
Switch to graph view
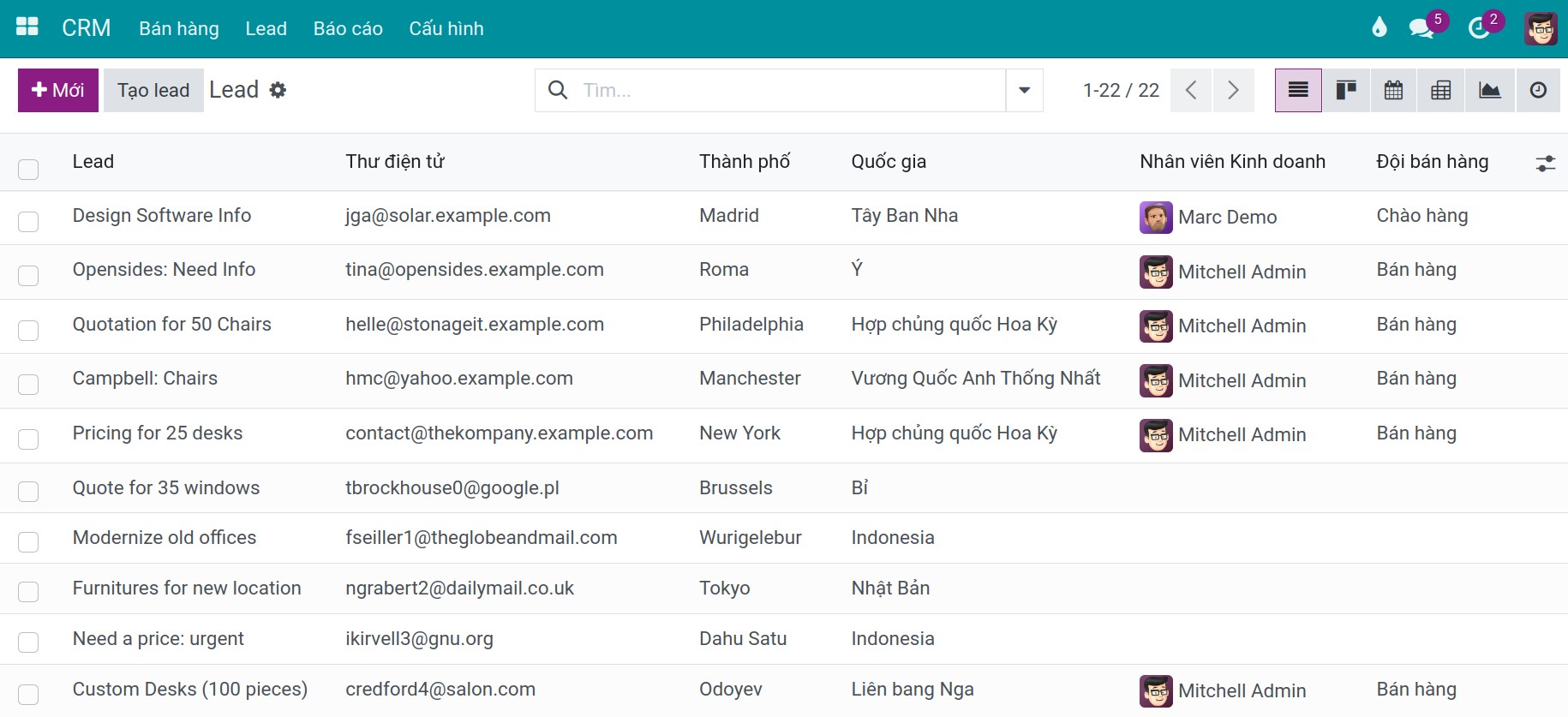pyautogui.click(x=1490, y=90)
